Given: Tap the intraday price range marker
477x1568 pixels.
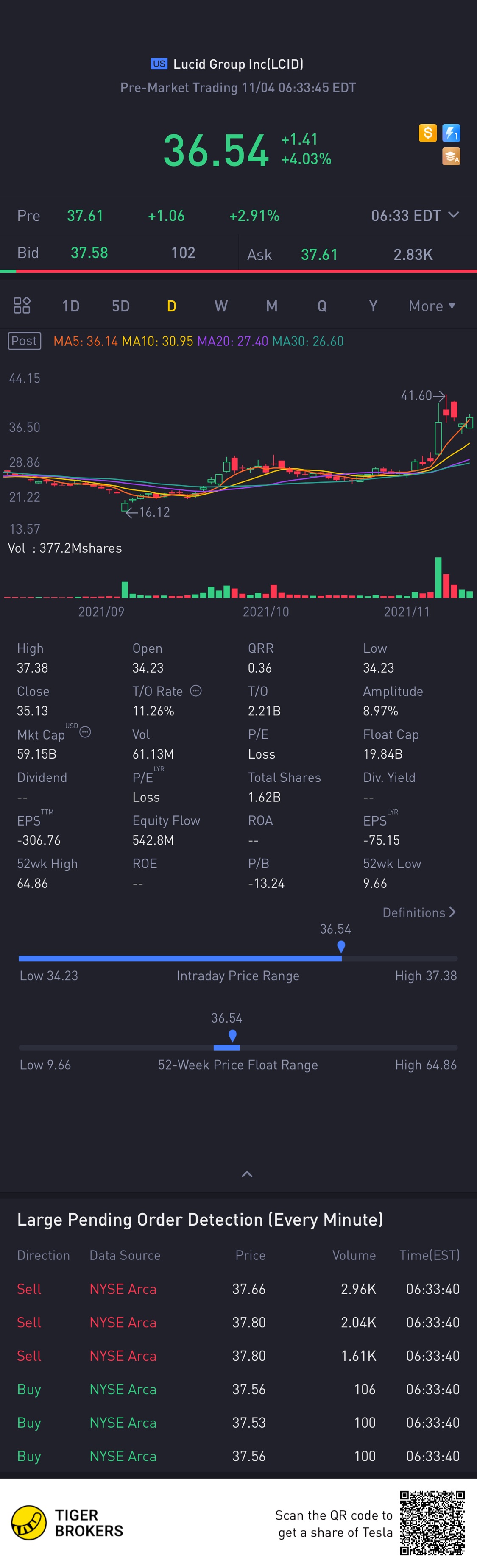Looking at the screenshot, I should 341,947.
